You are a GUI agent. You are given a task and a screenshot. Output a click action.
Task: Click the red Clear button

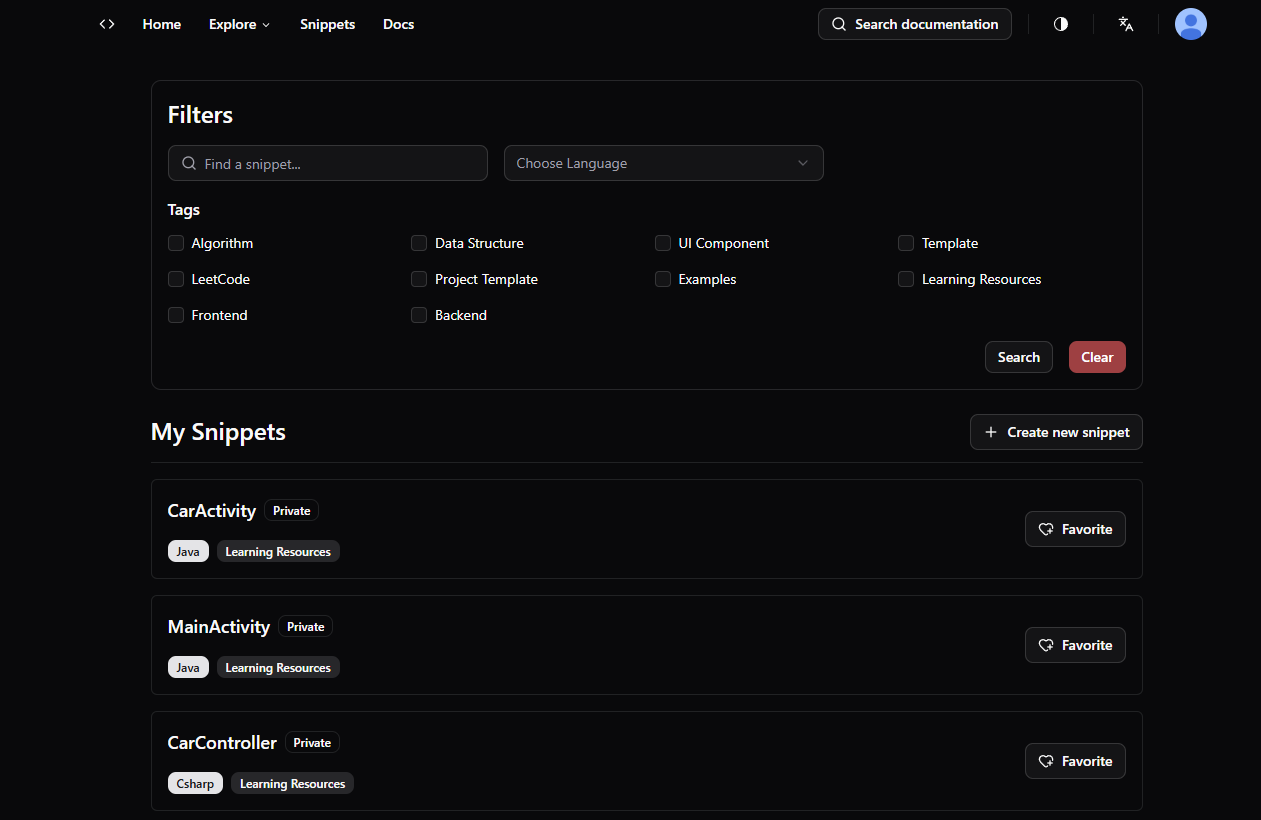pyautogui.click(x=1097, y=357)
